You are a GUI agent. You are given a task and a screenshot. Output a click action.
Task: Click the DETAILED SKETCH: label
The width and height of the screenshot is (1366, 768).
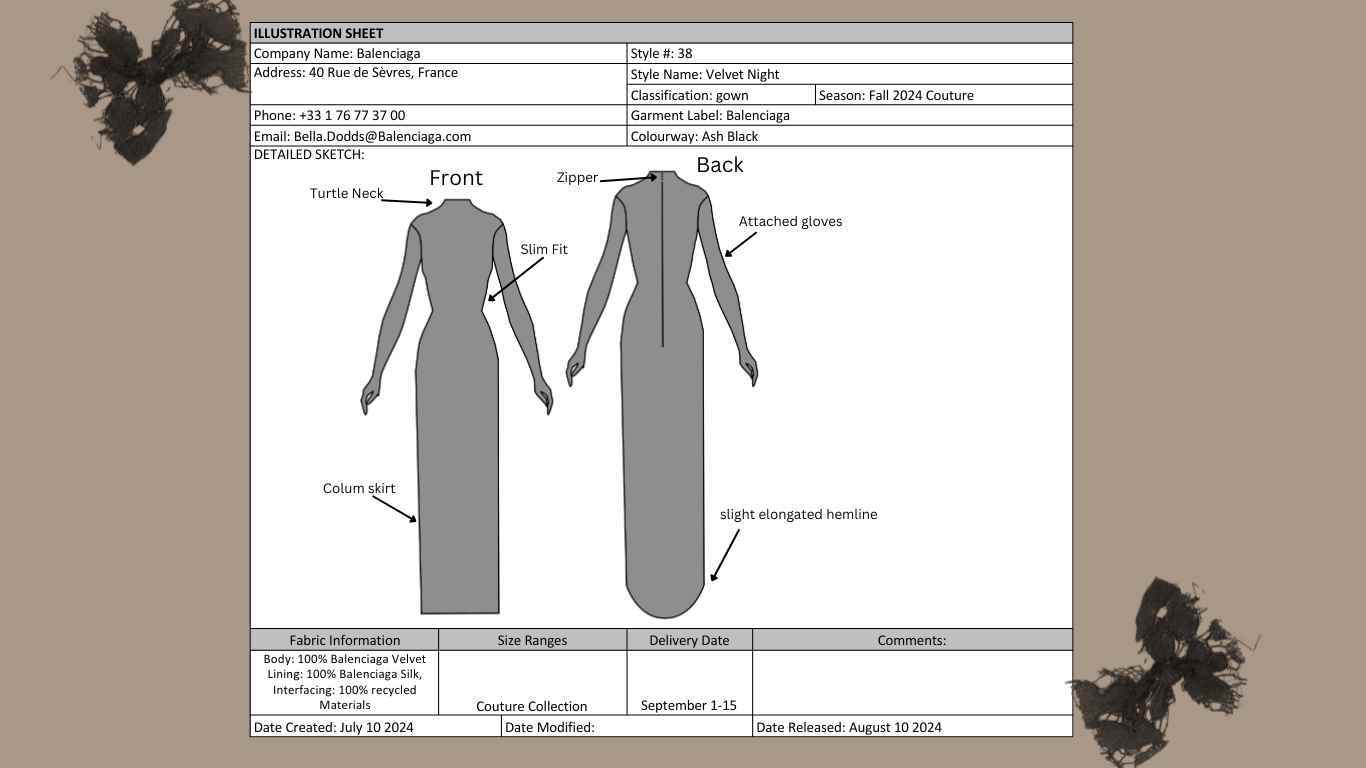coord(309,155)
